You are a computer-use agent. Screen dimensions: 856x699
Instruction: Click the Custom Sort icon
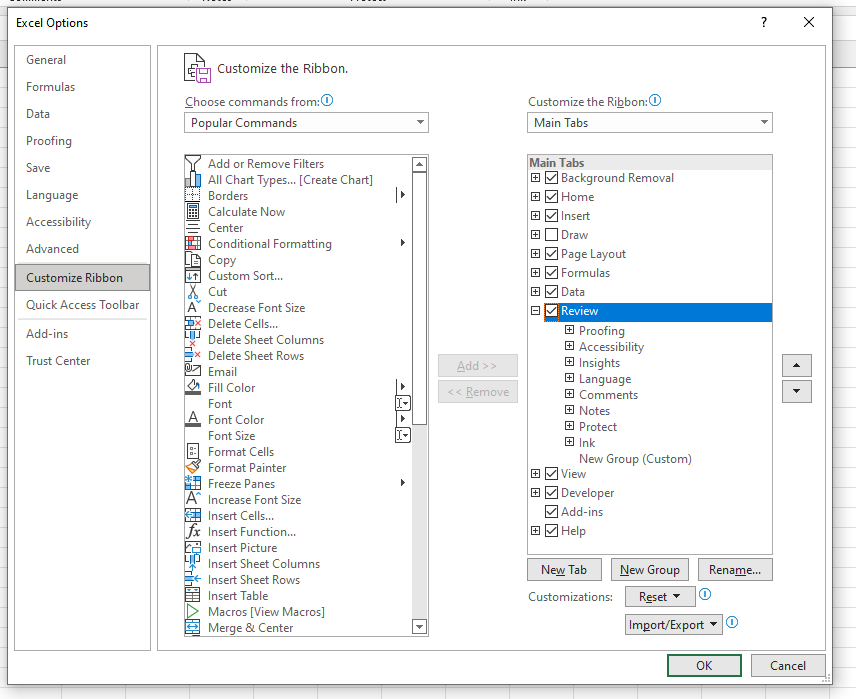tap(193, 276)
